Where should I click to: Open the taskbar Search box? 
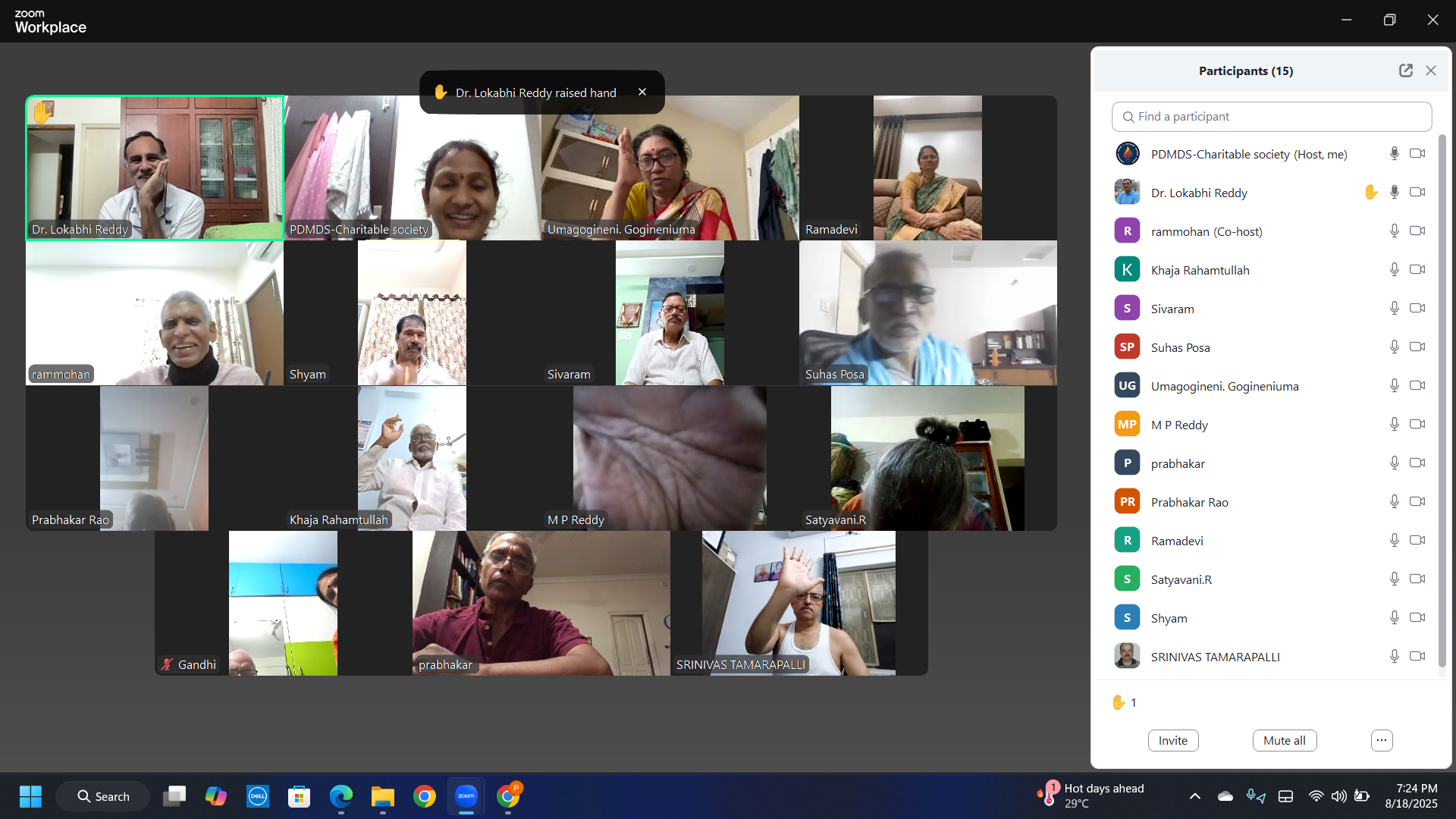click(102, 796)
